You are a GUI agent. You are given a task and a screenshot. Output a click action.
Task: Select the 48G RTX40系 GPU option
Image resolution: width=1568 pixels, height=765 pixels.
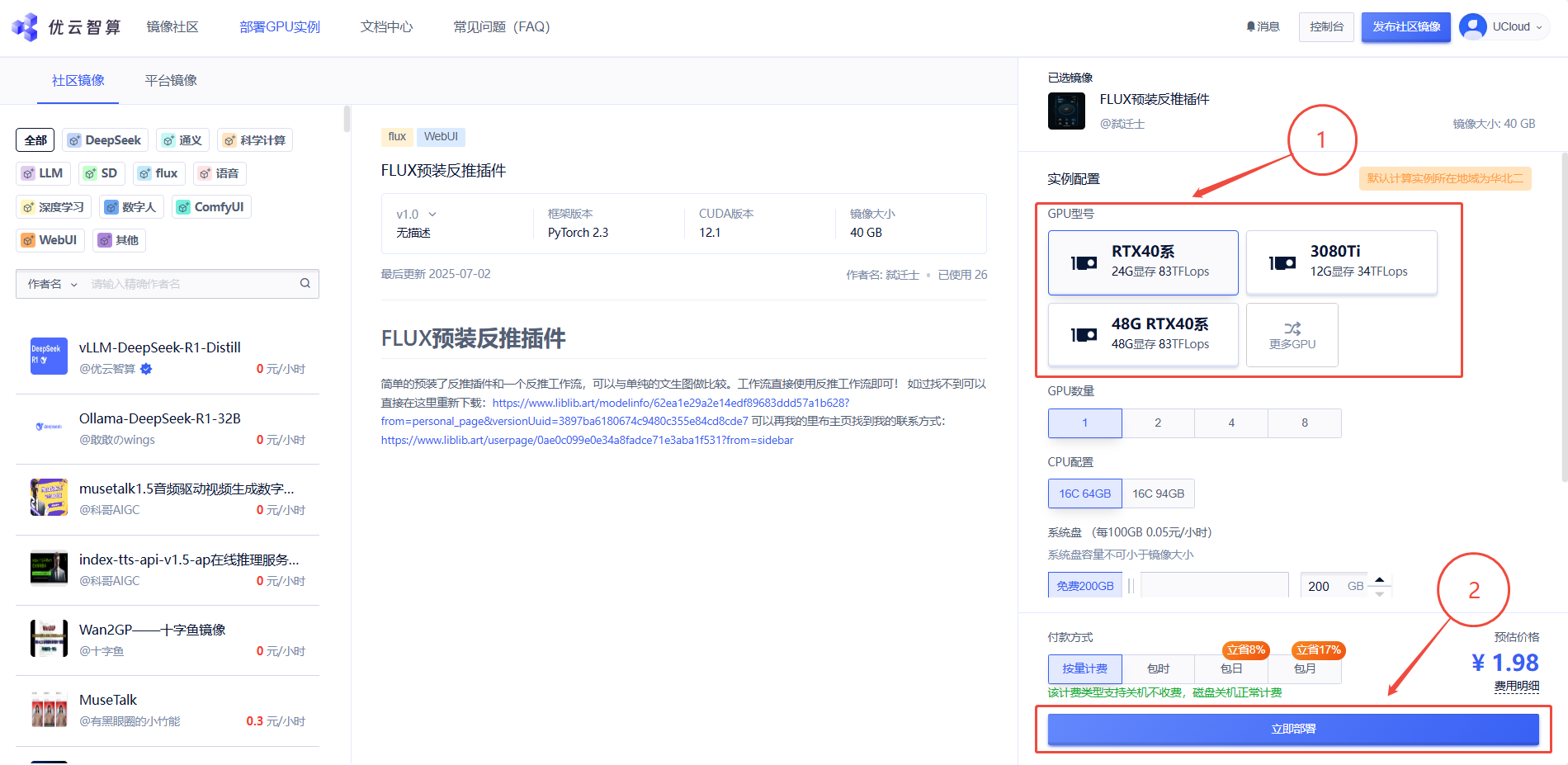point(1143,334)
